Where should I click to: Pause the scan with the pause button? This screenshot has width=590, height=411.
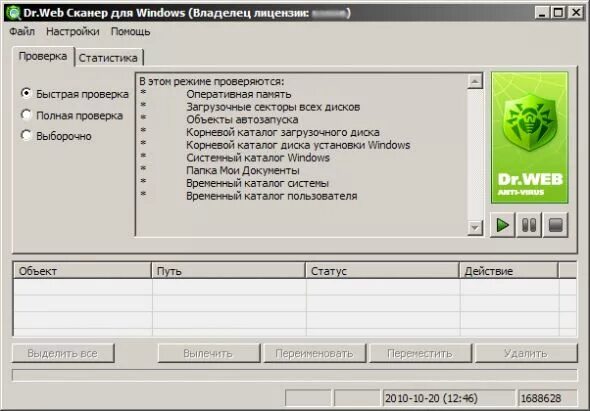[529, 225]
